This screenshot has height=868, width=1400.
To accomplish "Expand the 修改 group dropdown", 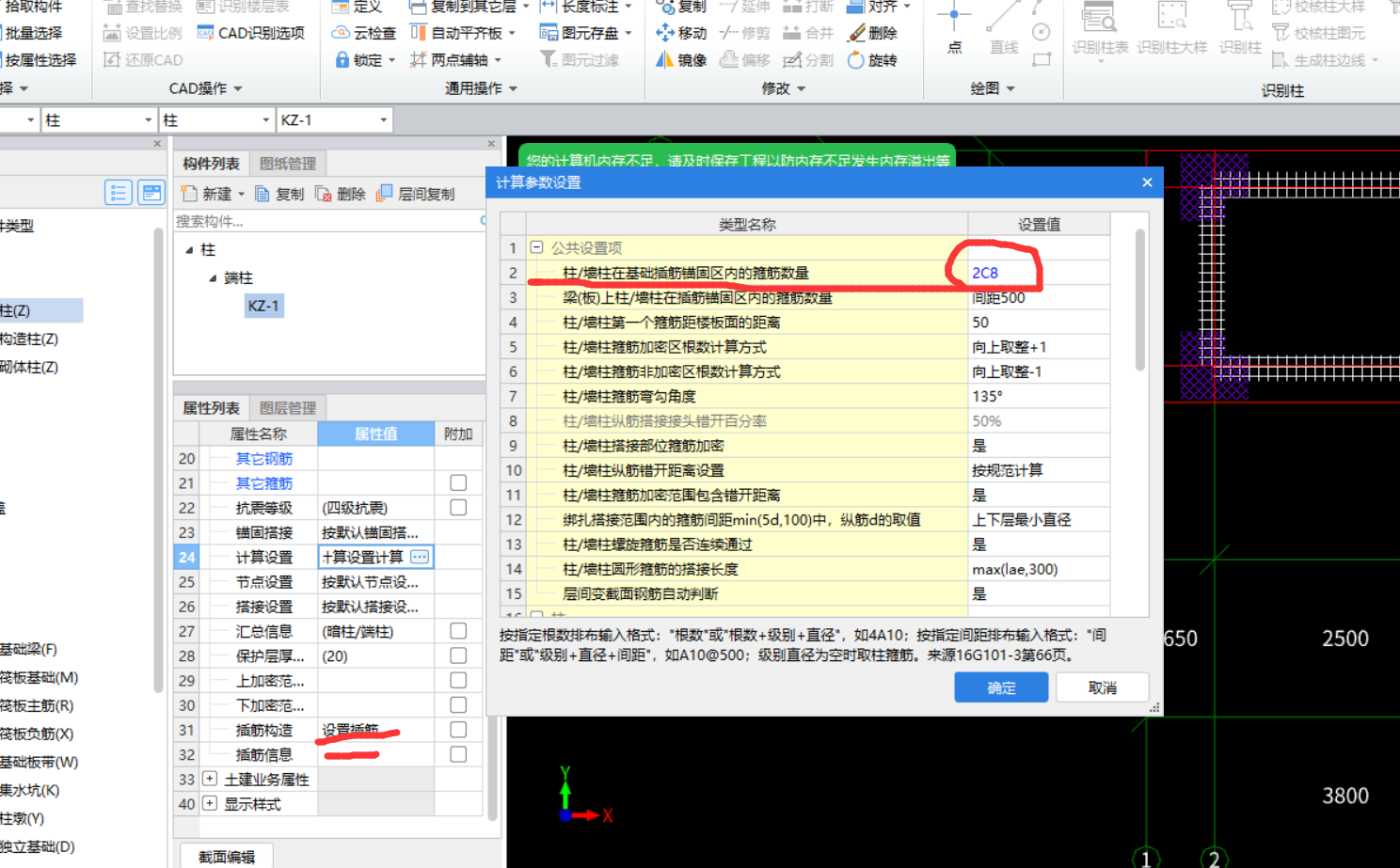I will (802, 88).
